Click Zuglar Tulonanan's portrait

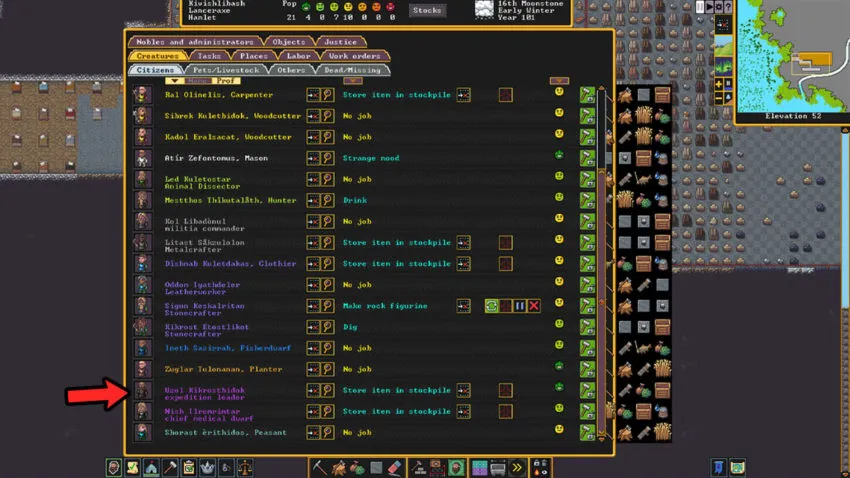coord(143,368)
